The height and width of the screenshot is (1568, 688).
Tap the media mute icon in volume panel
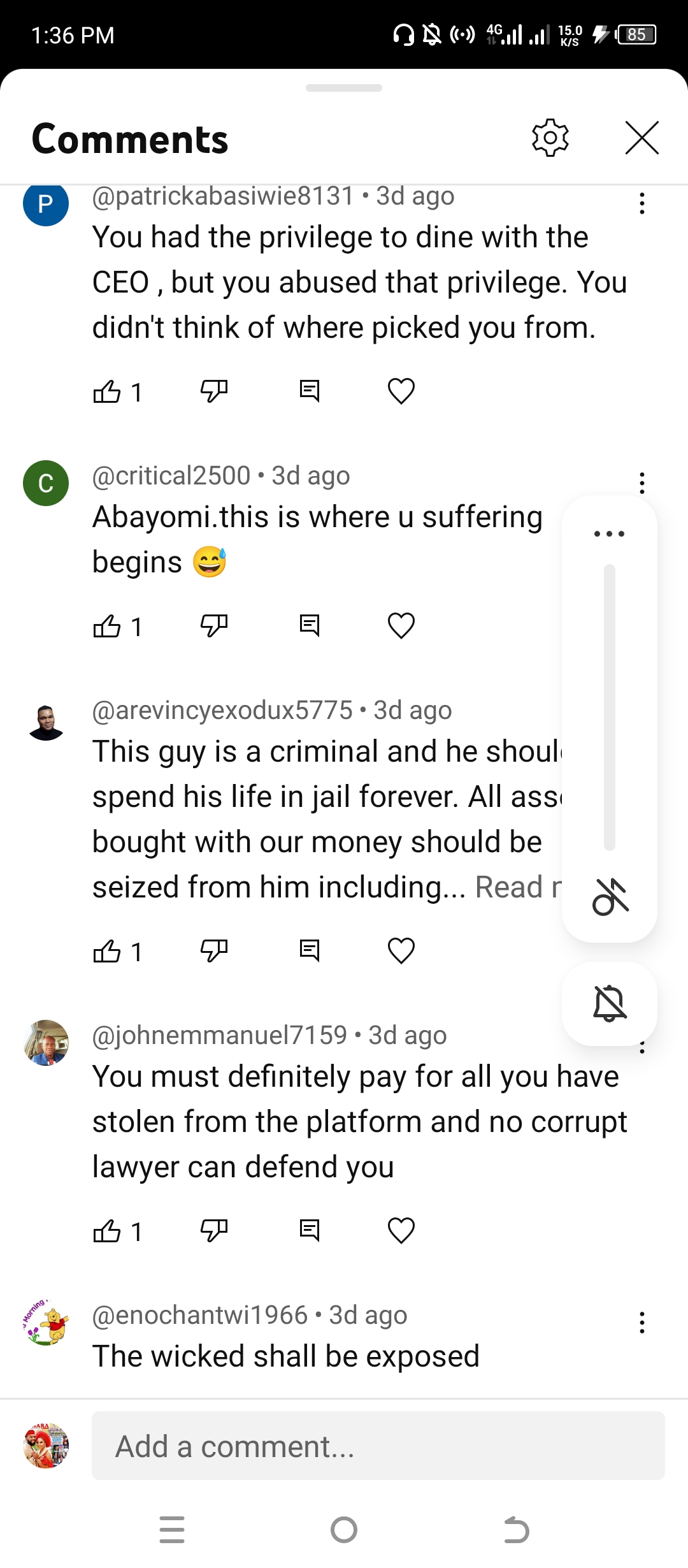coord(610,896)
